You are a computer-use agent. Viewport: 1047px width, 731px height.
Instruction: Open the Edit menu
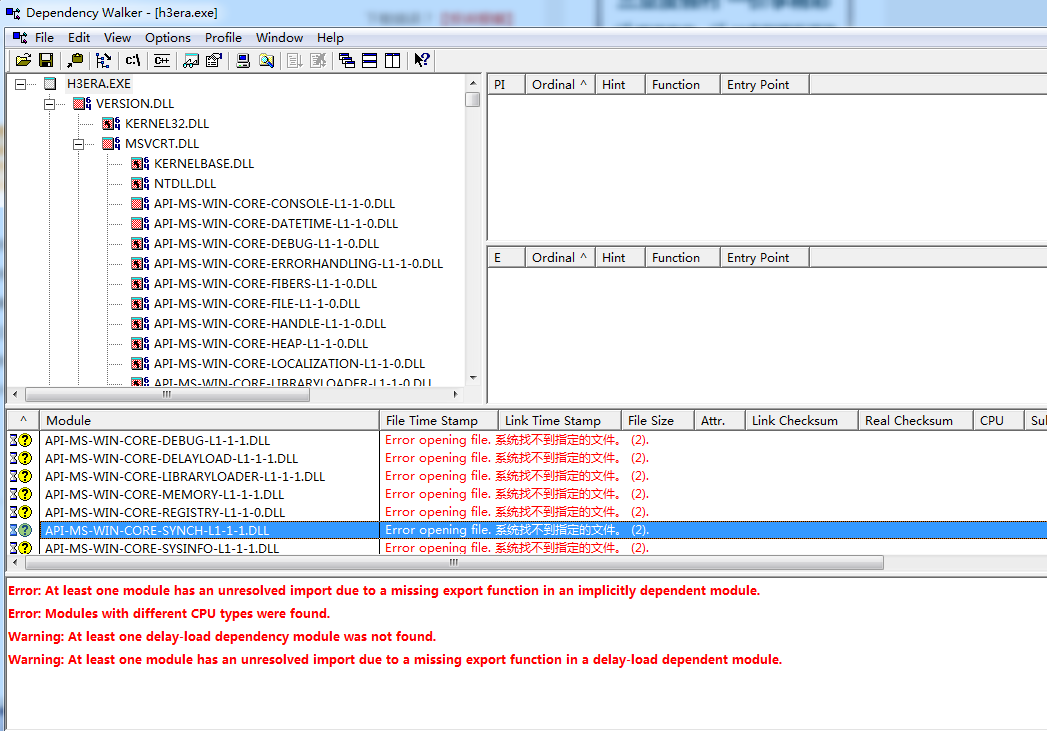79,37
